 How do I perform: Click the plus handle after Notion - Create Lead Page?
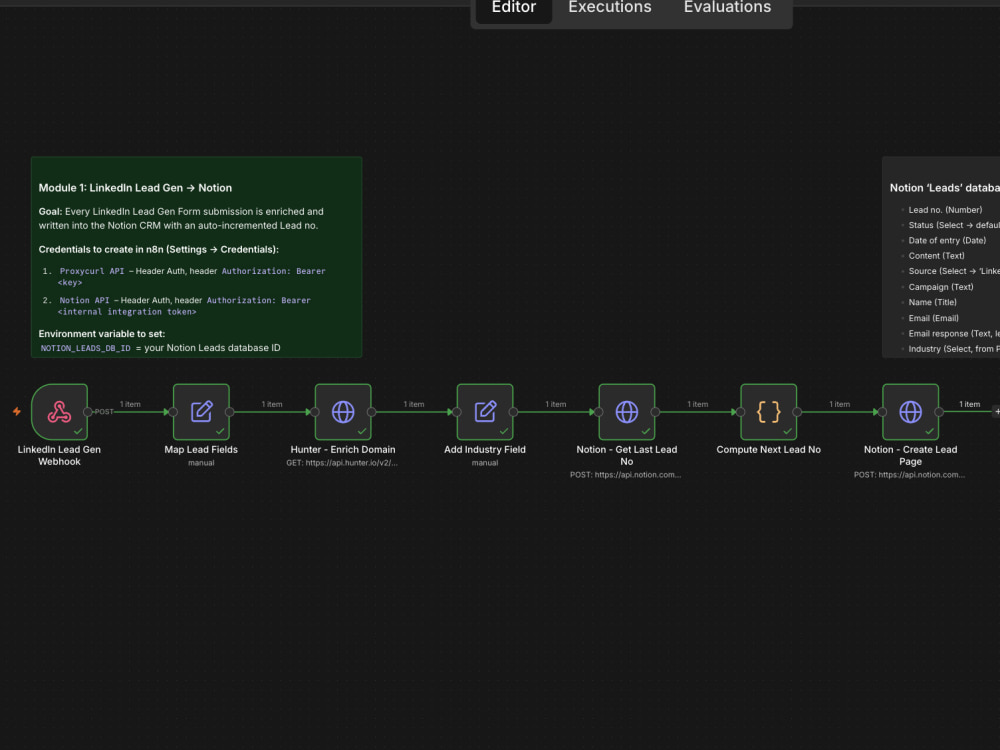[997, 411]
